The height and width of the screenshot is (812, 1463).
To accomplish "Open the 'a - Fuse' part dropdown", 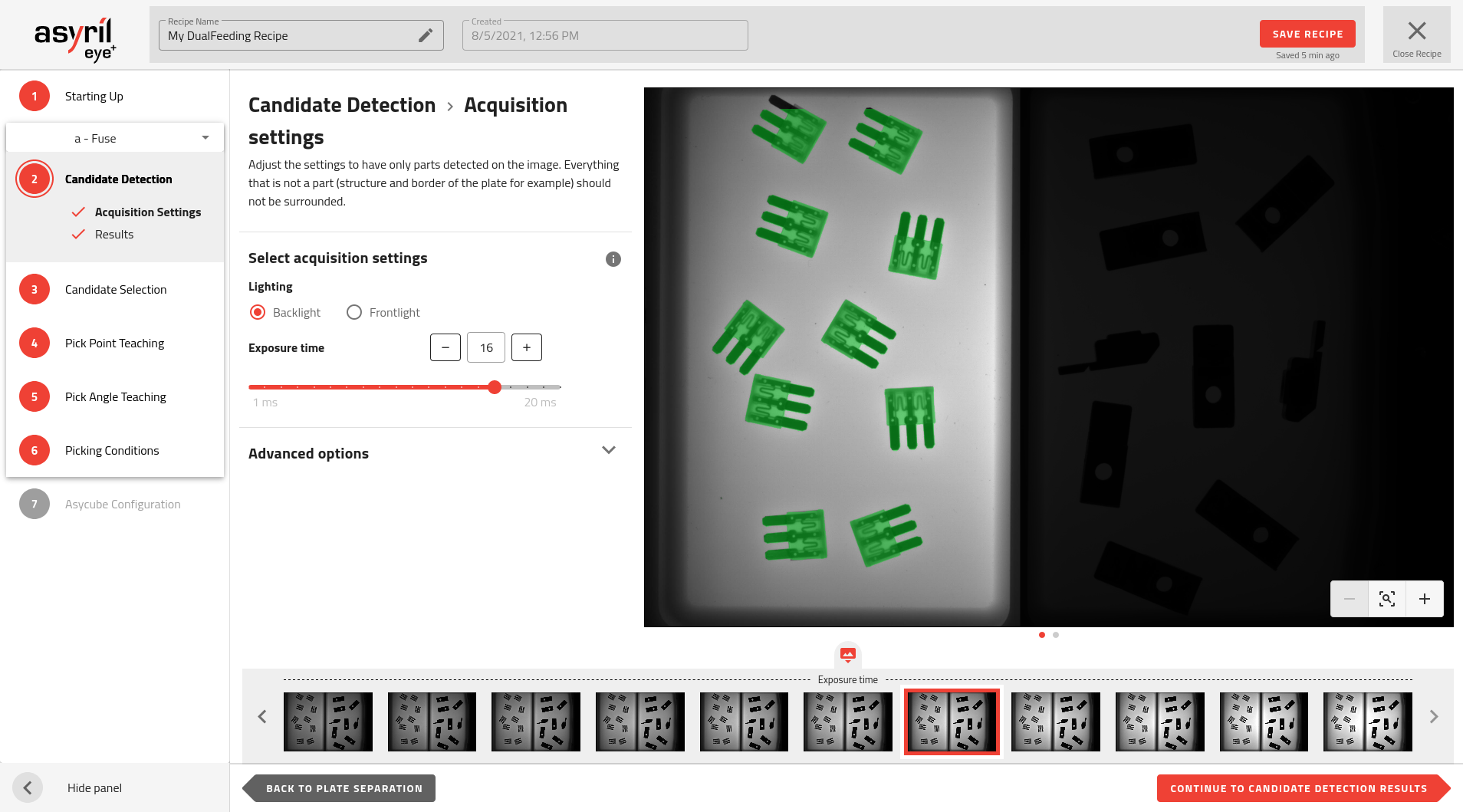I will coord(115,138).
